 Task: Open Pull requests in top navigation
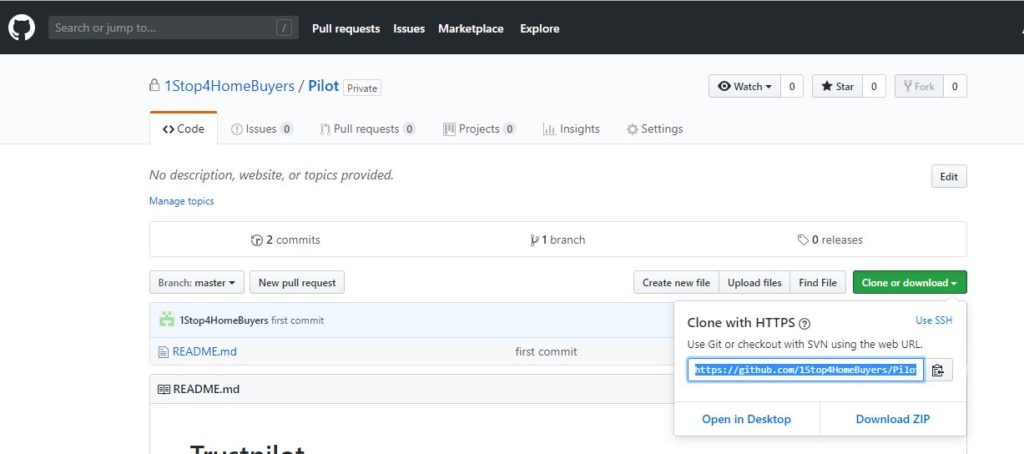(x=345, y=29)
